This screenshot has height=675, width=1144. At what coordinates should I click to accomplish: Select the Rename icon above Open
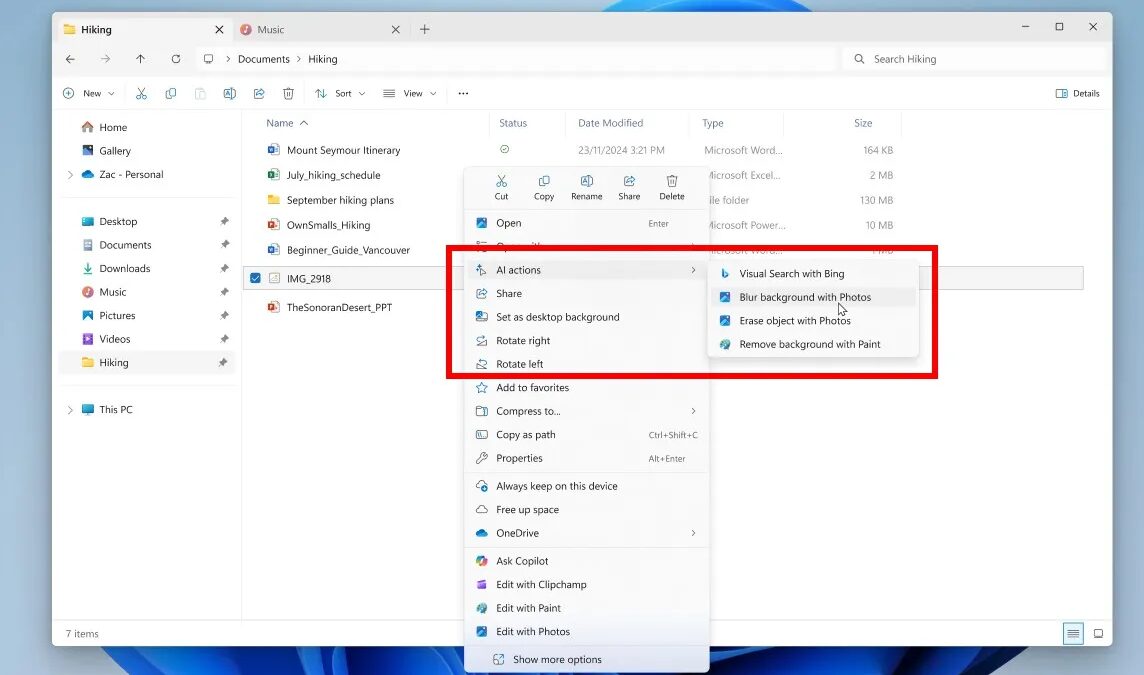click(x=586, y=182)
